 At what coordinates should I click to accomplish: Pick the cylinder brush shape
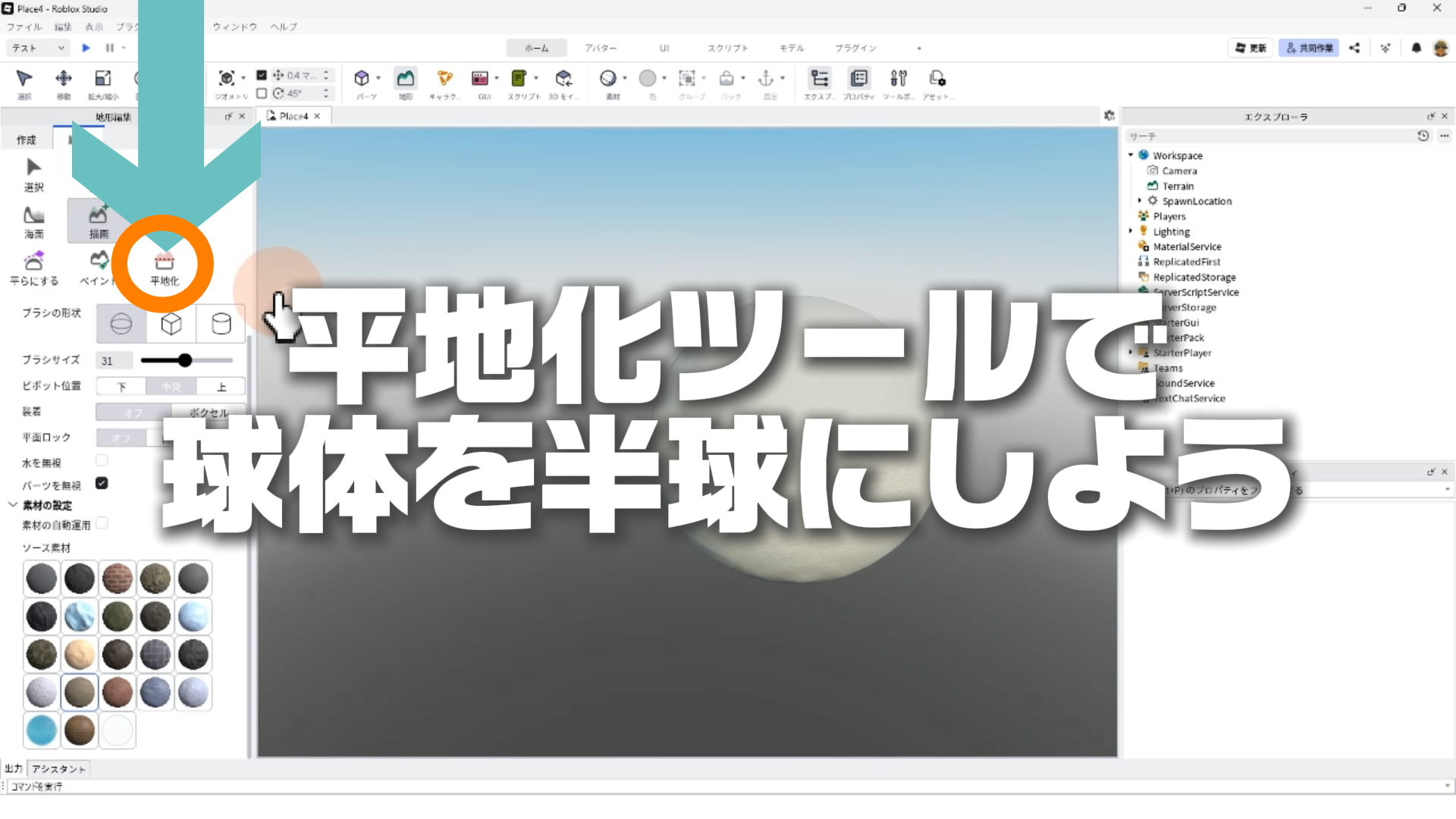(221, 324)
